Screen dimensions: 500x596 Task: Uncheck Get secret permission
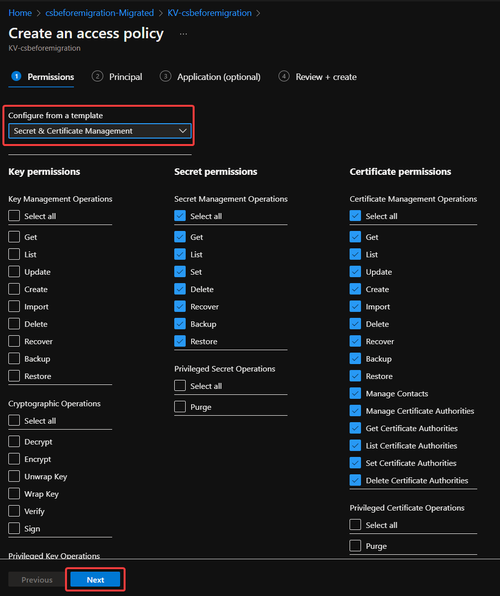tap(180, 237)
